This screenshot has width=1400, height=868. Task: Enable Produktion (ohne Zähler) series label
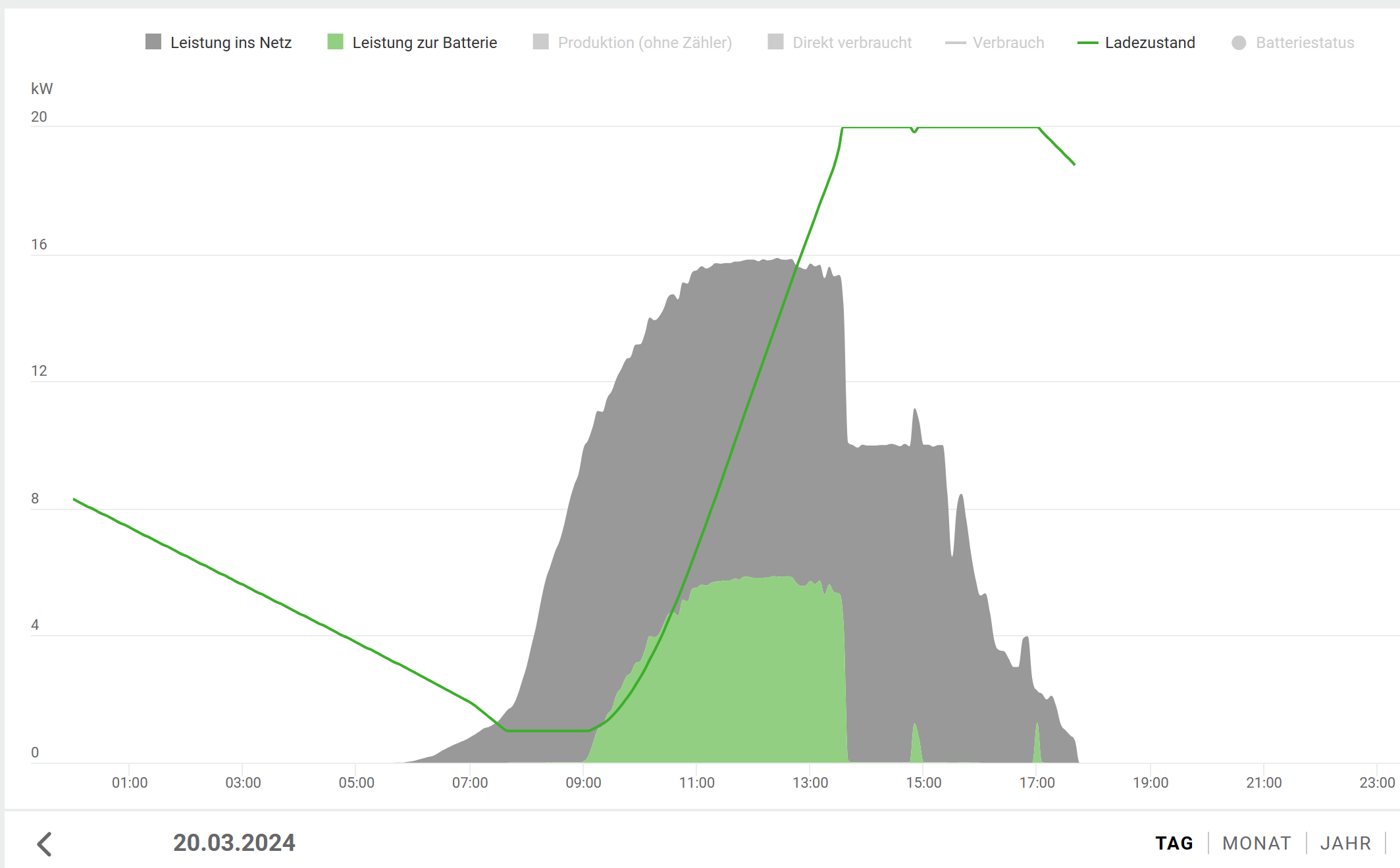tap(645, 43)
